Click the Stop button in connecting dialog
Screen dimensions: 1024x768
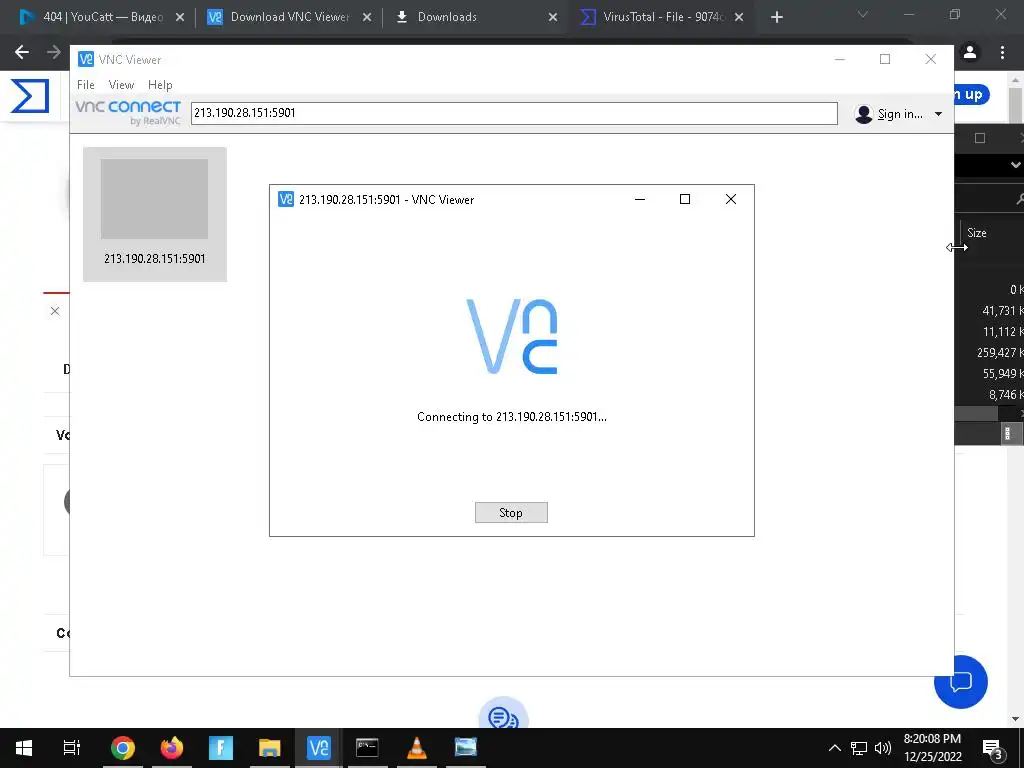tap(511, 513)
